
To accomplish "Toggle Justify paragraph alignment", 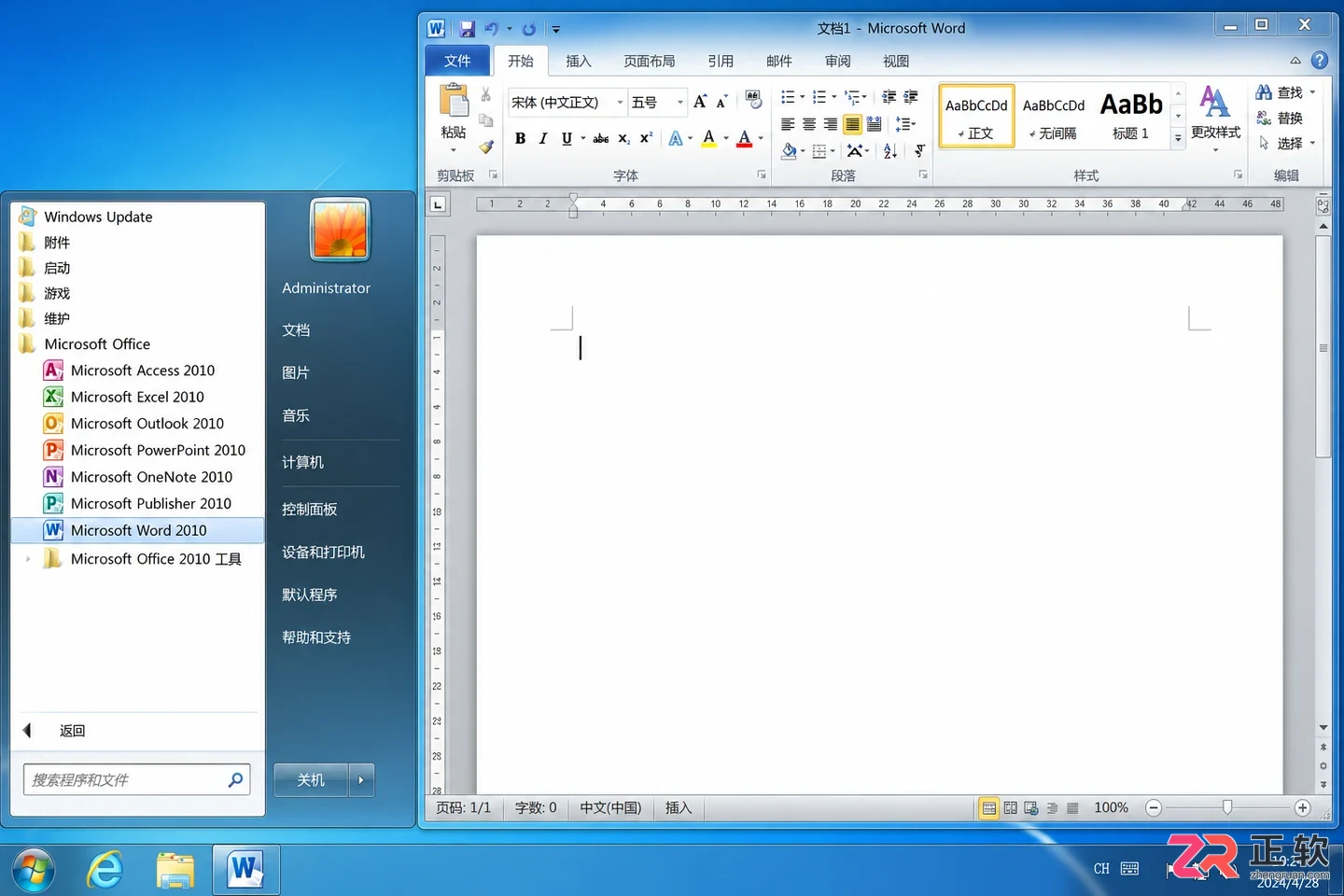I will [x=852, y=124].
